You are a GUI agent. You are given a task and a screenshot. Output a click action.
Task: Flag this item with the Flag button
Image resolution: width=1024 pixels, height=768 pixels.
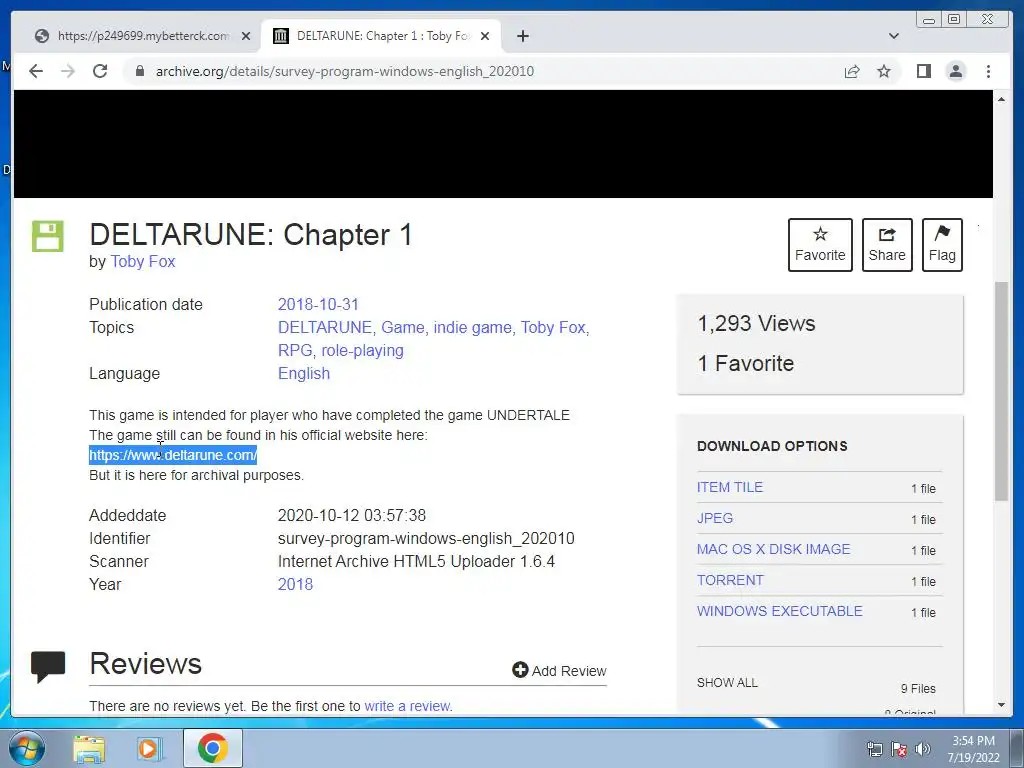coord(942,245)
